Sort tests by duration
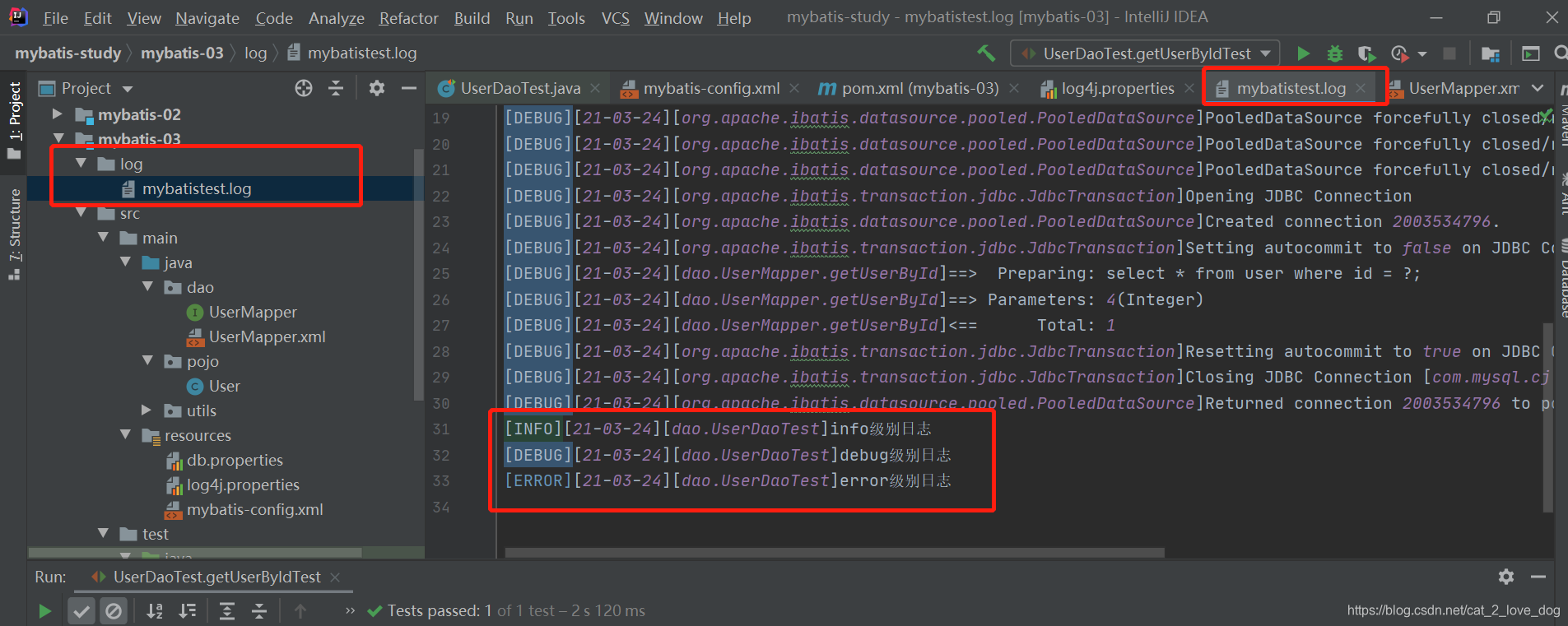The height and width of the screenshot is (626, 1568). 188,611
